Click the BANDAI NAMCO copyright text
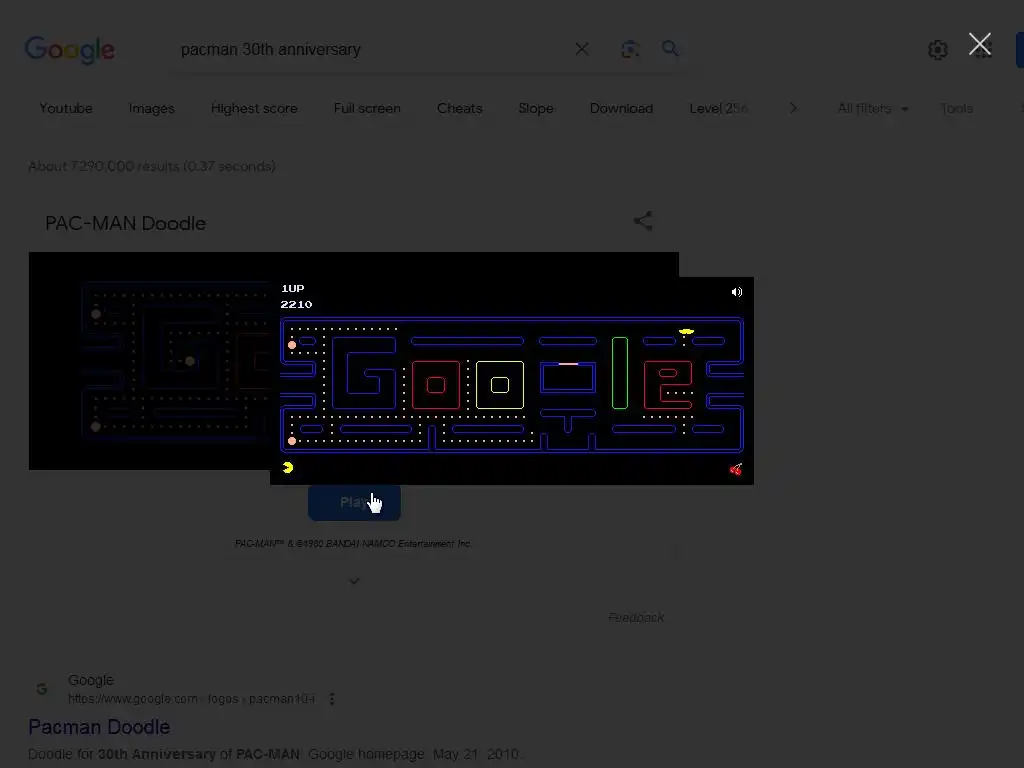The image size is (1024, 768). pos(353,543)
